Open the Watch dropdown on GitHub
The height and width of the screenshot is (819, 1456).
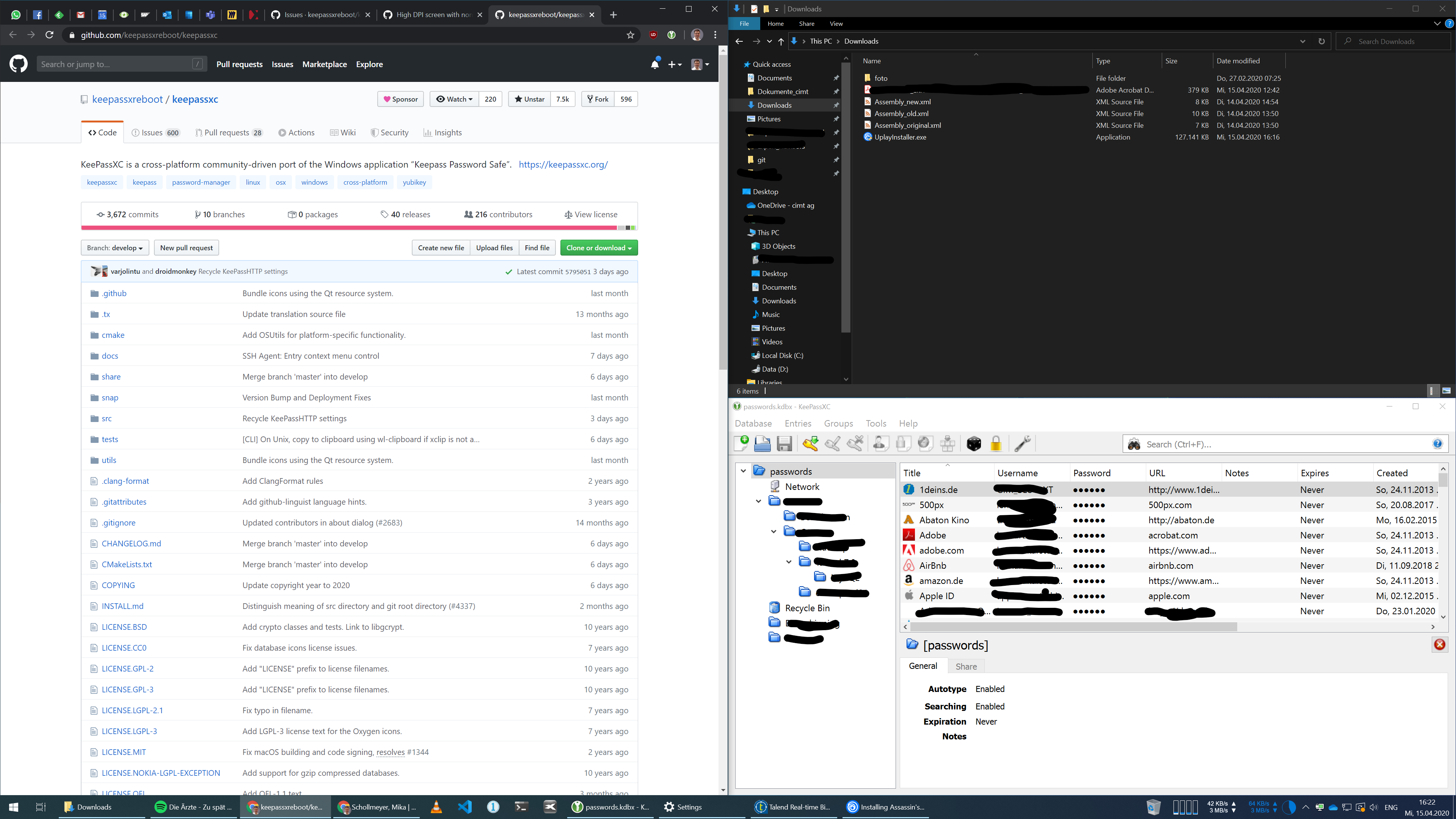(454, 99)
